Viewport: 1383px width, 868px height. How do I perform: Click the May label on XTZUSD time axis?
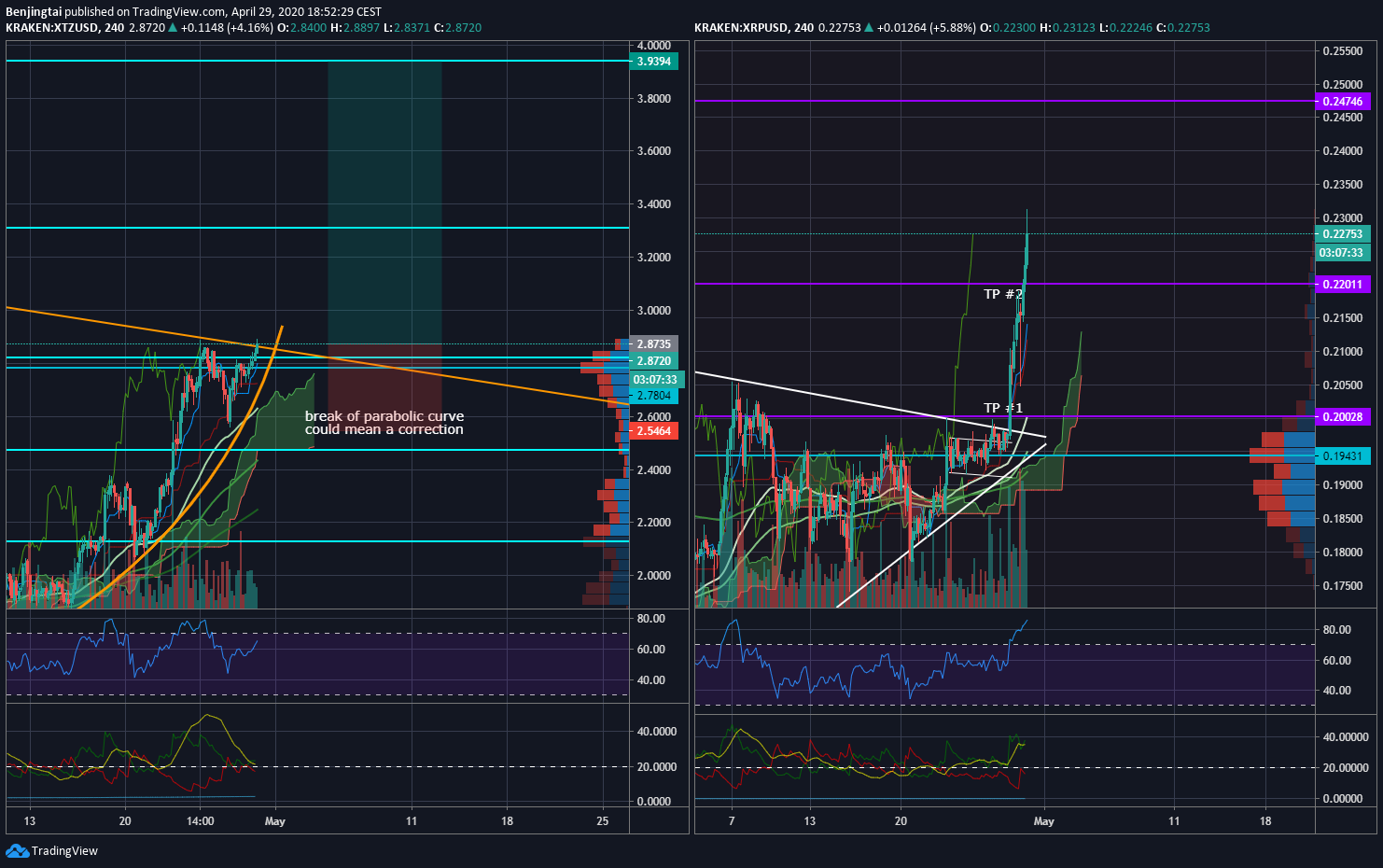[x=275, y=821]
